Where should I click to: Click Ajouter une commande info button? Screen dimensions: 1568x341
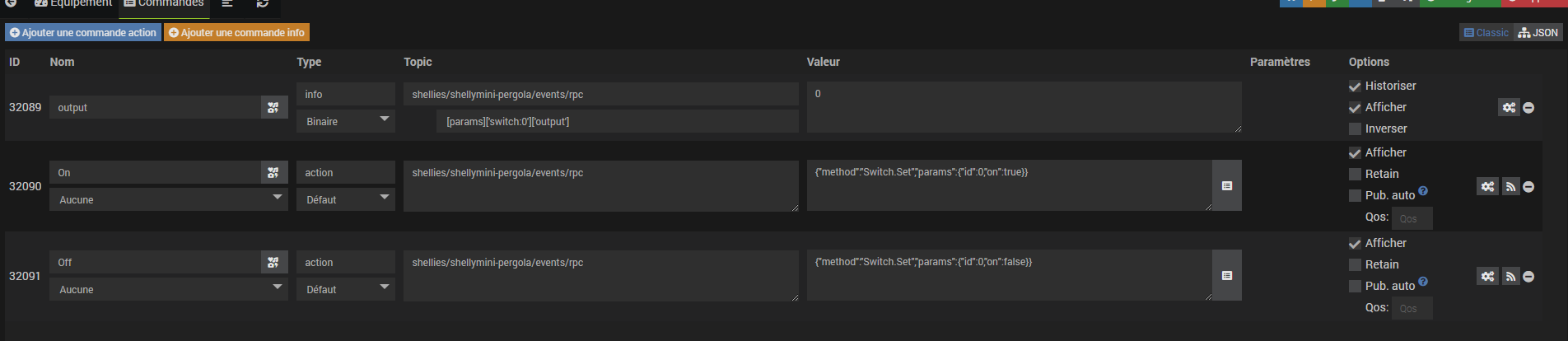click(237, 32)
